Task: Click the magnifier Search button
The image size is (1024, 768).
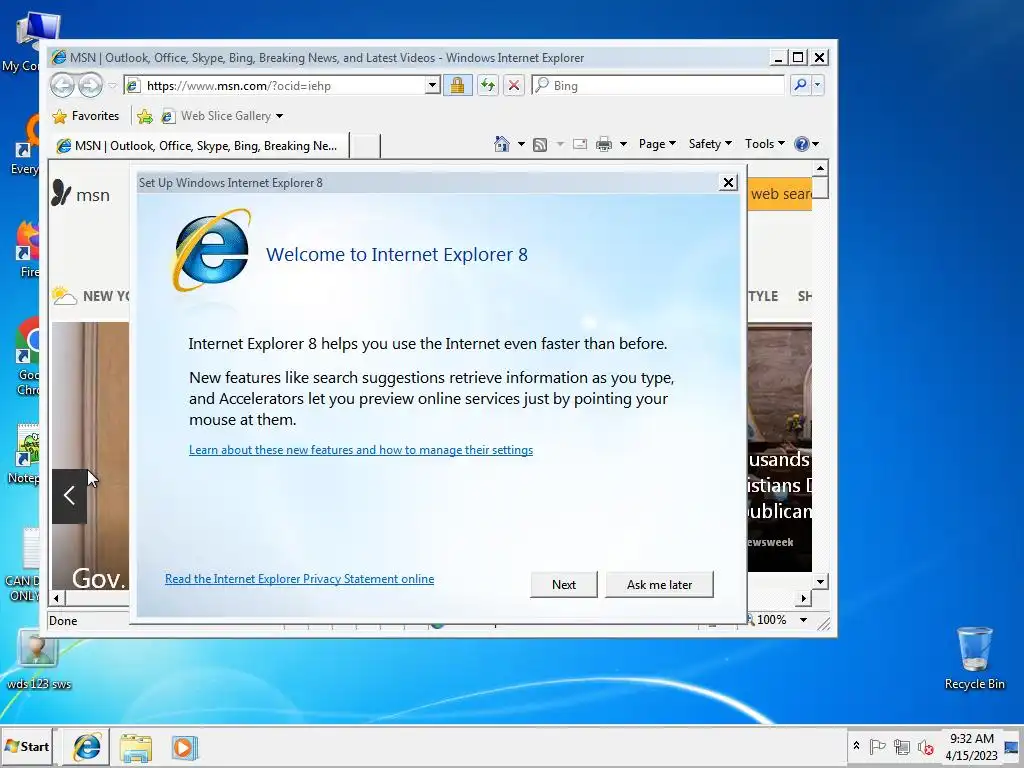Action: coord(800,85)
